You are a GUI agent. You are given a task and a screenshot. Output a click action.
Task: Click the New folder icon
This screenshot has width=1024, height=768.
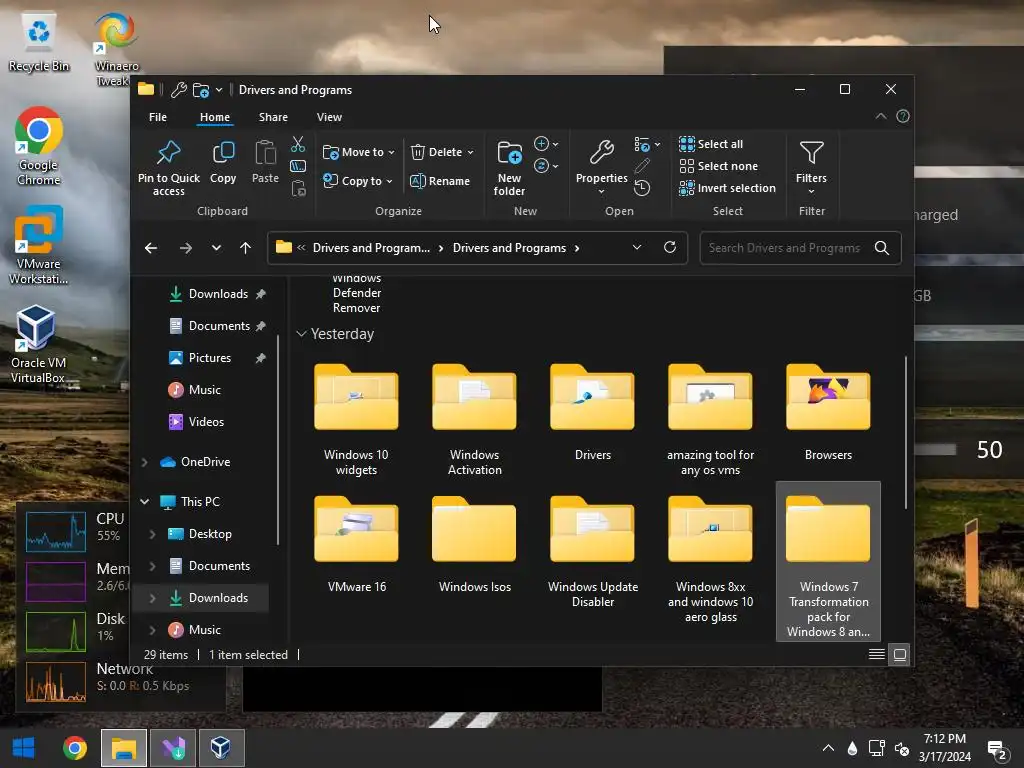[509, 153]
